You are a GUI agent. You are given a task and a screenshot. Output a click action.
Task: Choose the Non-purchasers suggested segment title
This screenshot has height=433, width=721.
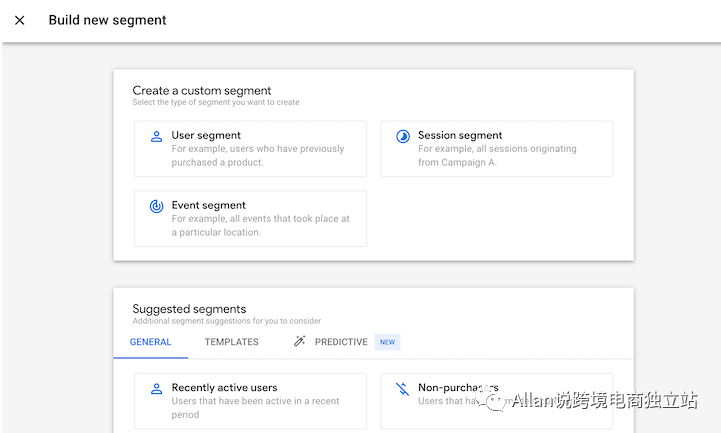[458, 387]
